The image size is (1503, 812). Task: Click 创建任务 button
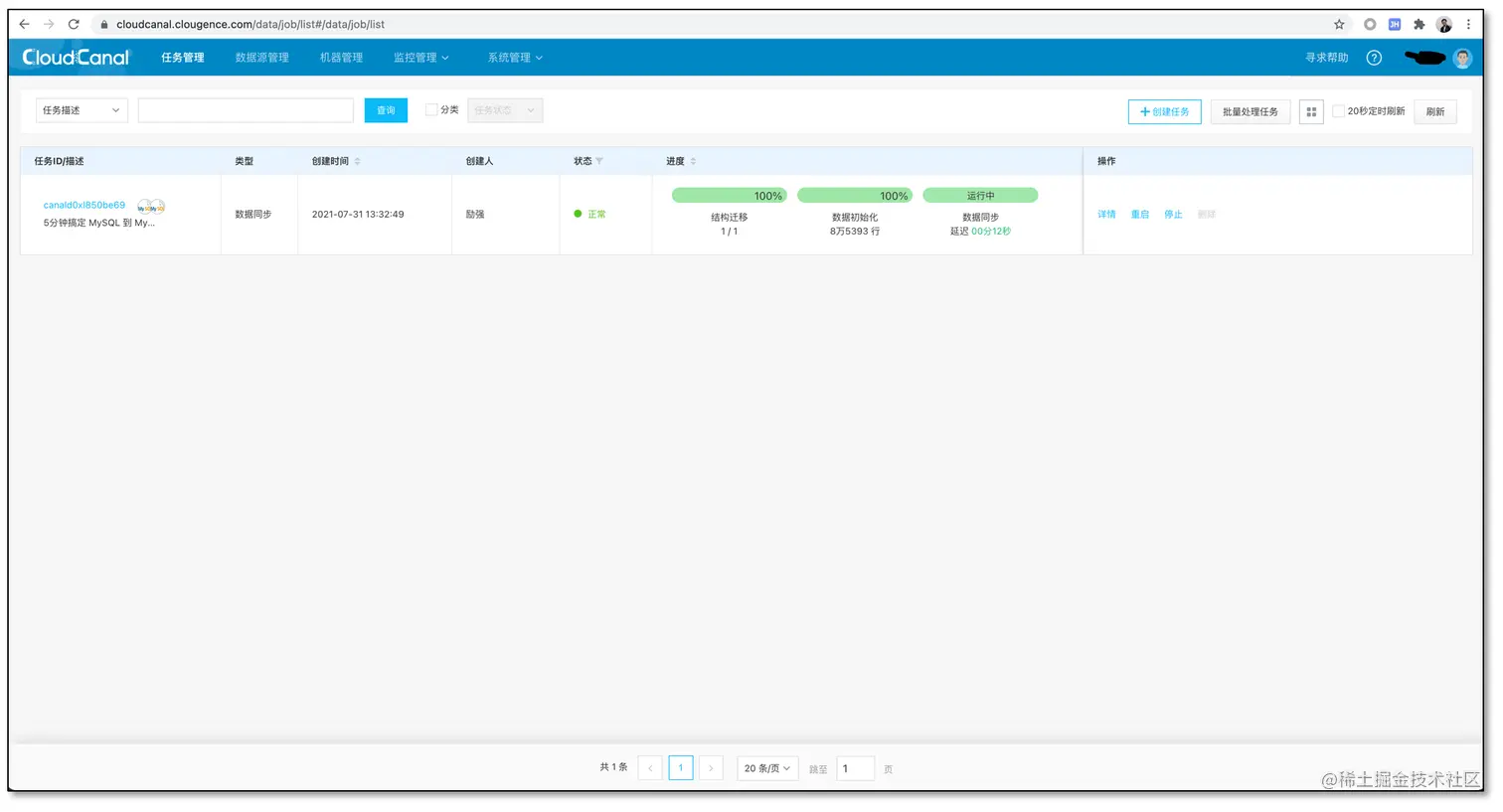(x=1165, y=111)
